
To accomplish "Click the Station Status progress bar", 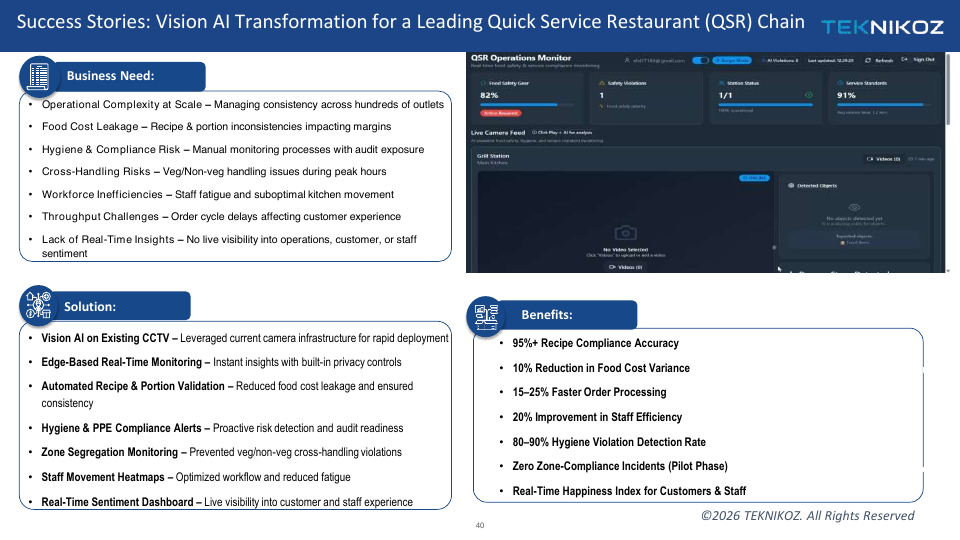I will coord(765,105).
